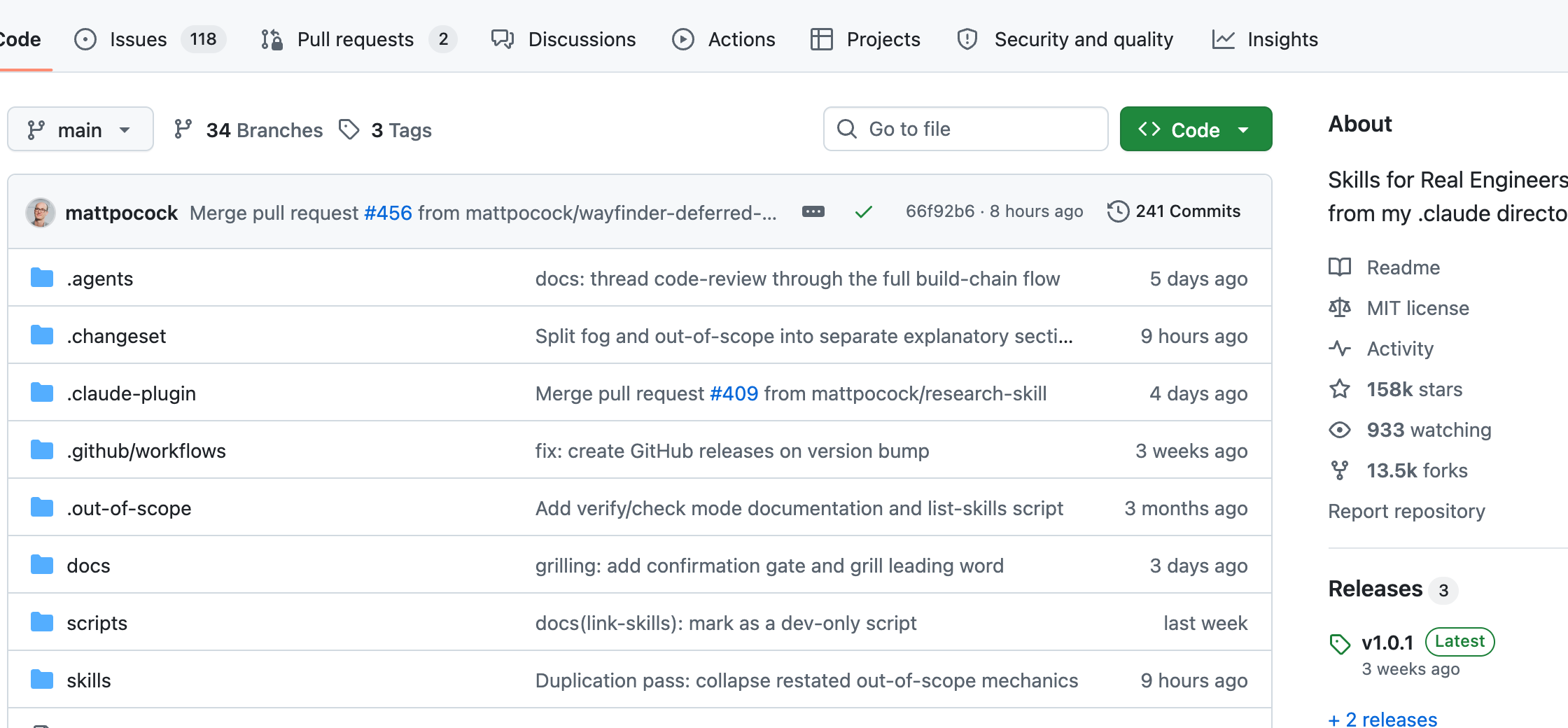The width and height of the screenshot is (1568, 728).
Task: Switch to the Discussions tab
Action: [563, 39]
